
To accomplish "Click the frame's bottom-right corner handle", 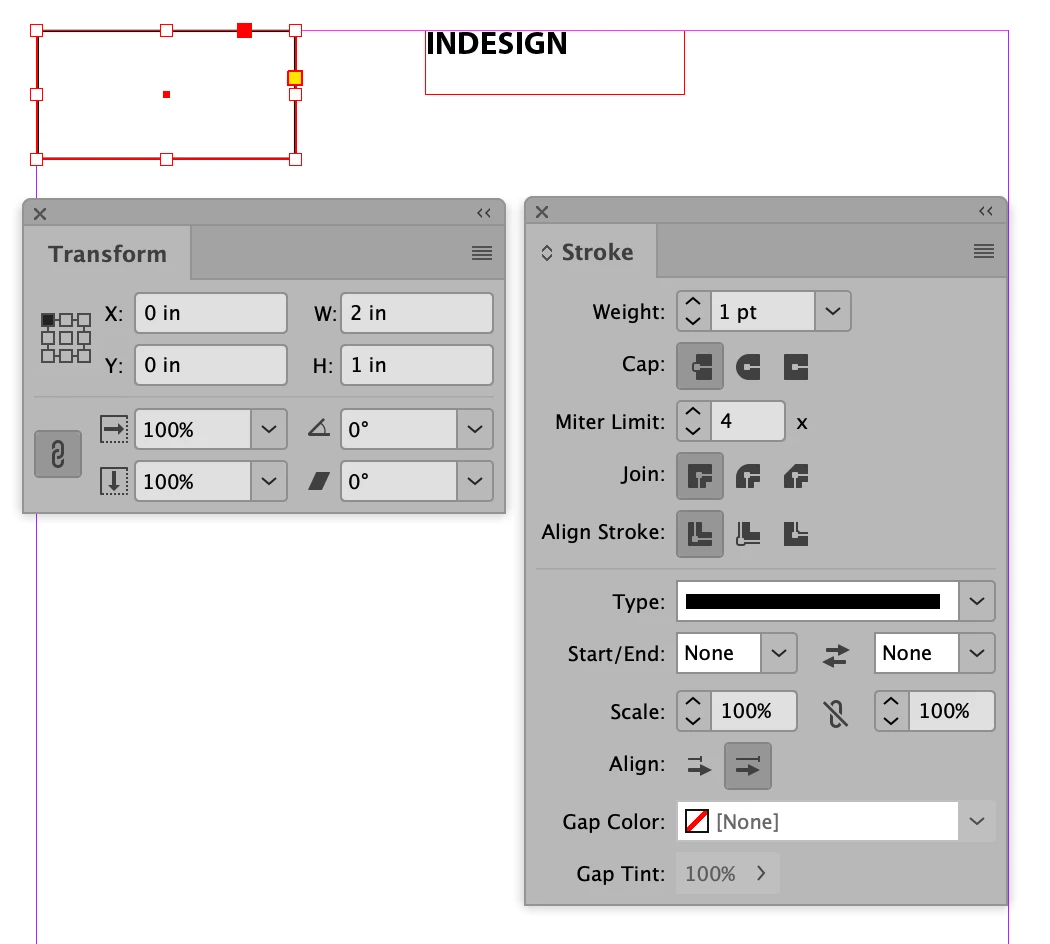I will 295,159.
